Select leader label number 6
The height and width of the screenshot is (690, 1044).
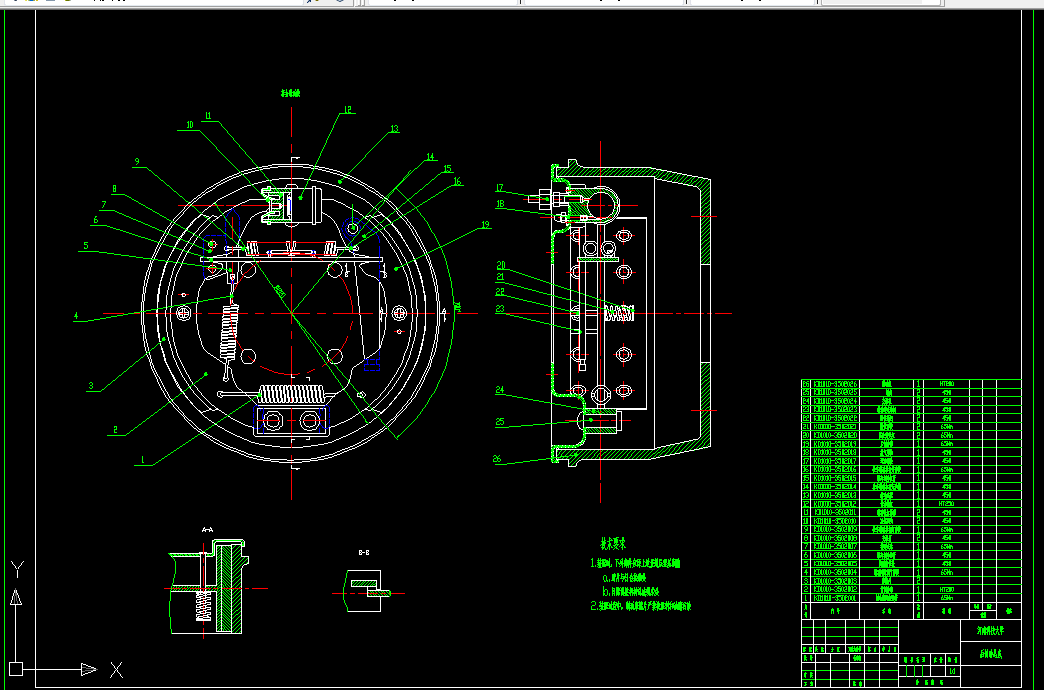click(x=96, y=220)
